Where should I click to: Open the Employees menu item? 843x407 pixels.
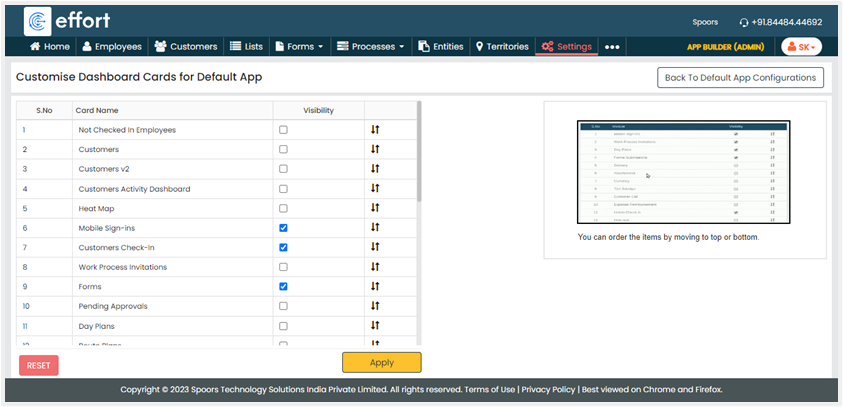click(112, 47)
